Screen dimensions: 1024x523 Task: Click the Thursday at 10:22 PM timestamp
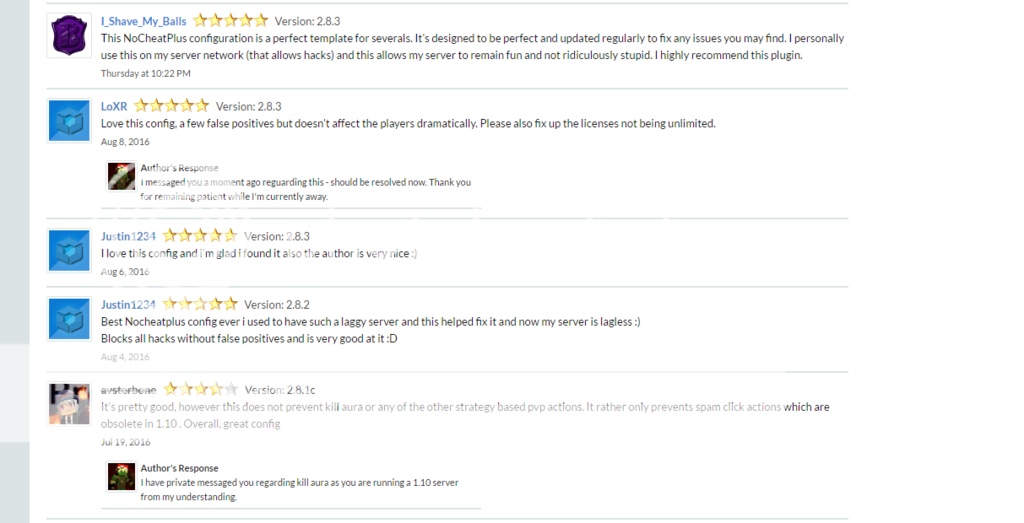coord(146,73)
